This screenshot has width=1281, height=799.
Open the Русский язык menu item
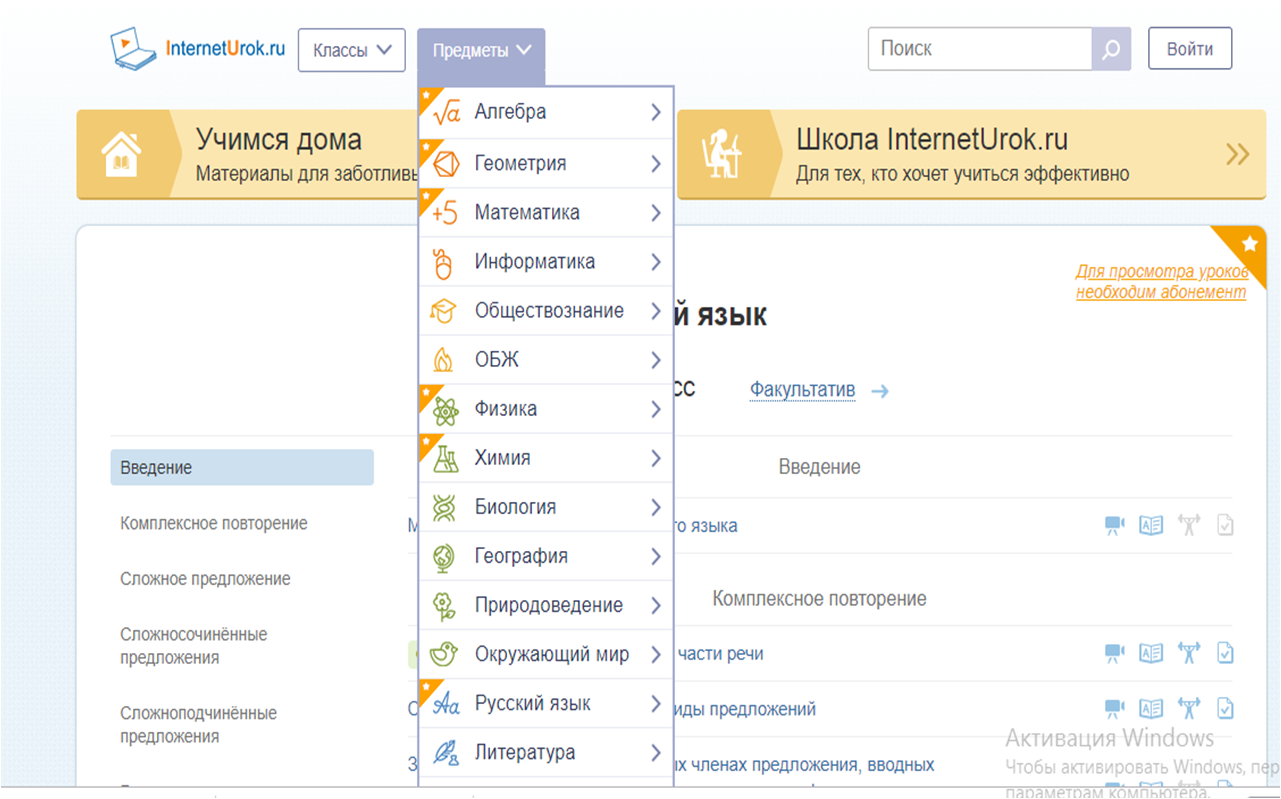546,703
